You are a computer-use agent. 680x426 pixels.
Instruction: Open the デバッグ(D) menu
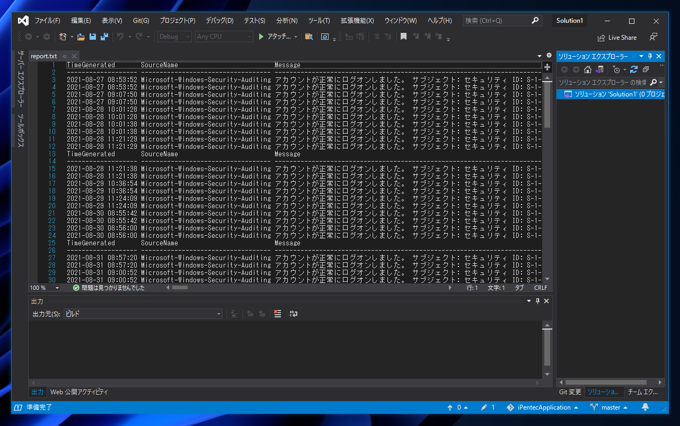pyautogui.click(x=219, y=20)
